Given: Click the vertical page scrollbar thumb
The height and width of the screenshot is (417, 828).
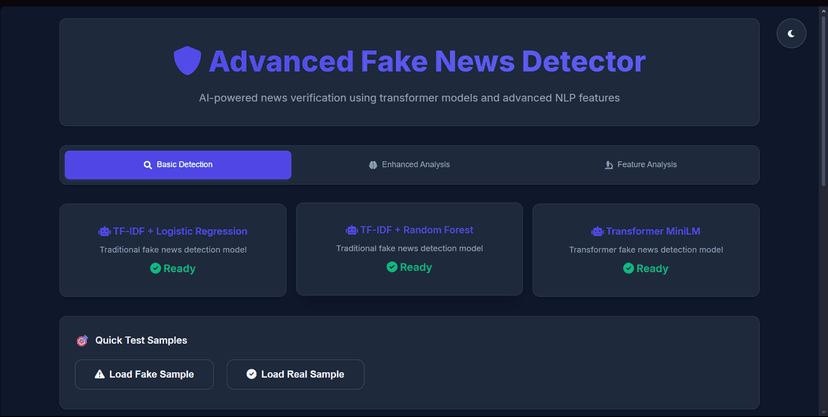Looking at the screenshot, I should tap(824, 100).
